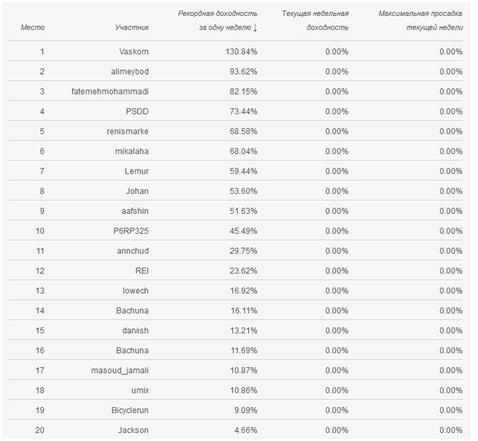Select participant renismarke
478x441 pixels.
(x=128, y=131)
